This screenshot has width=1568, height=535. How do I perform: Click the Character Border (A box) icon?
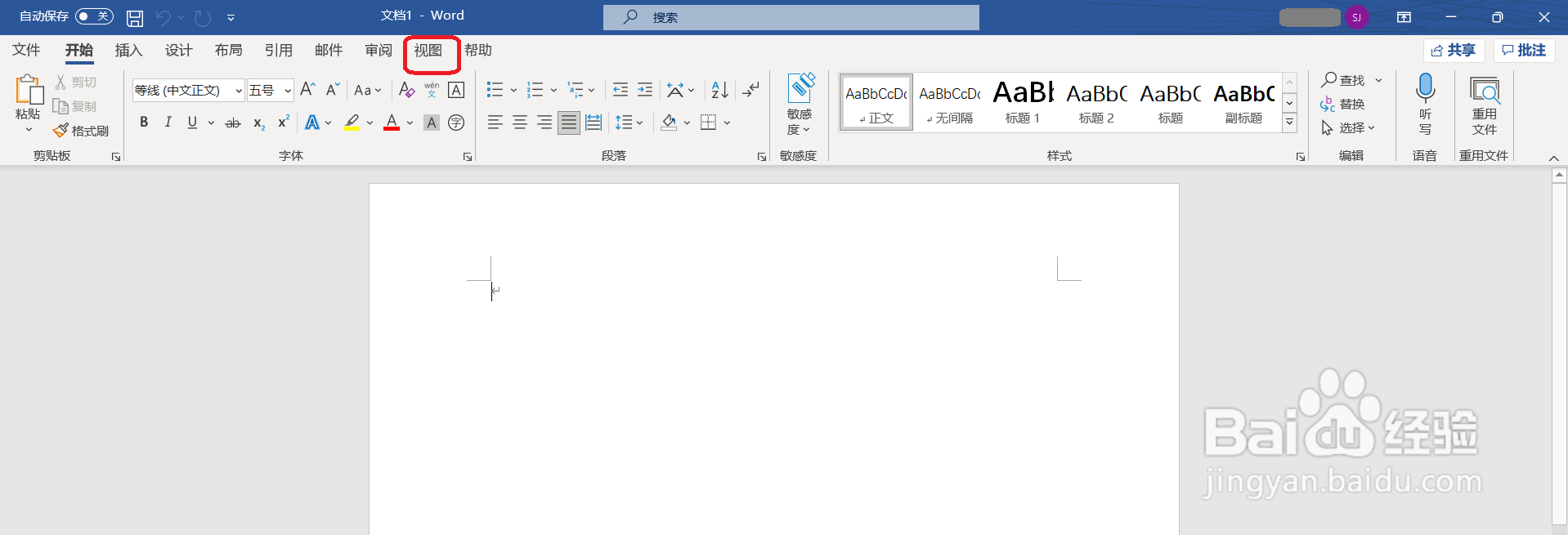tap(456, 90)
